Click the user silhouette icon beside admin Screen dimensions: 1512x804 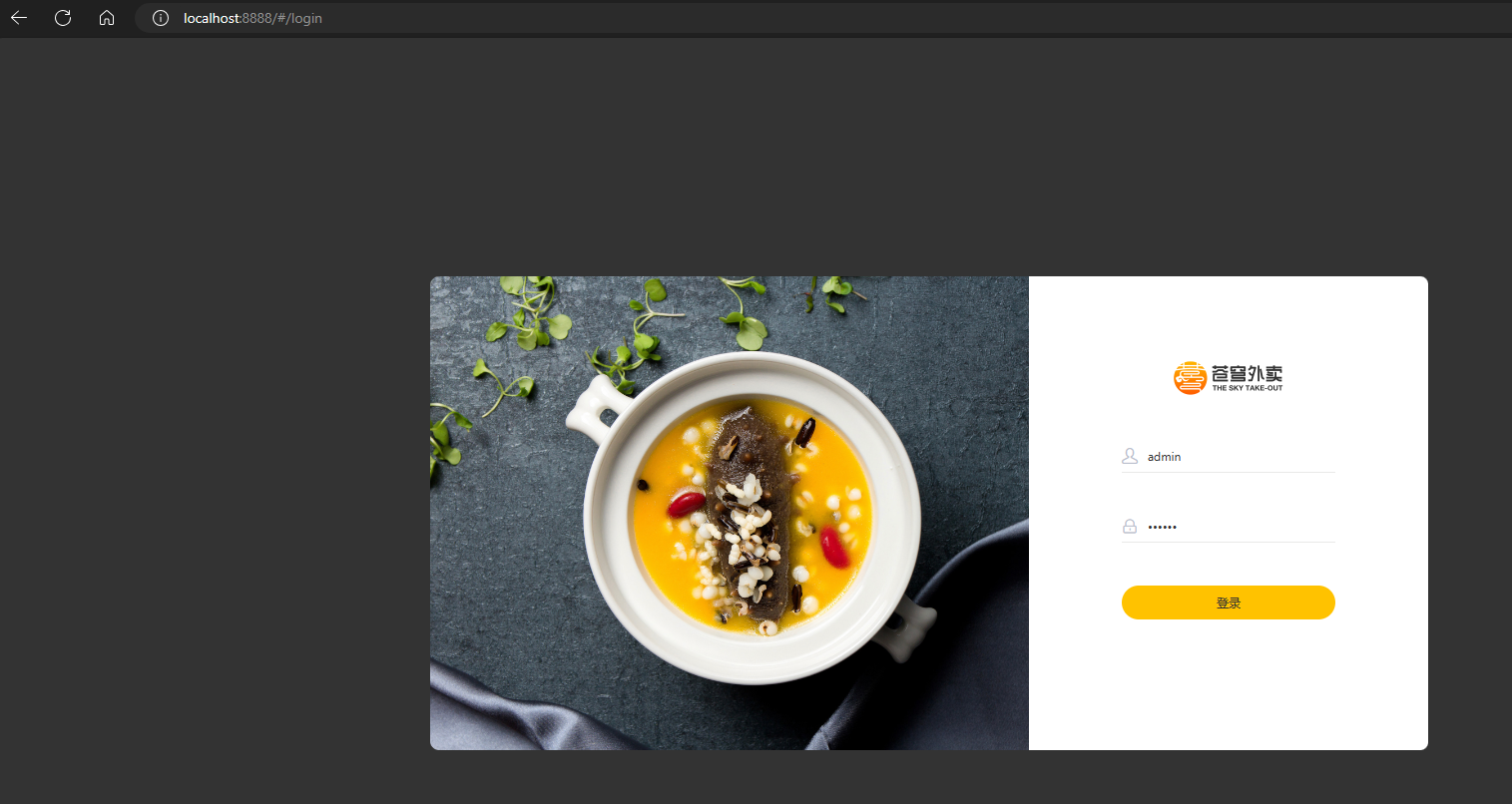1130,456
